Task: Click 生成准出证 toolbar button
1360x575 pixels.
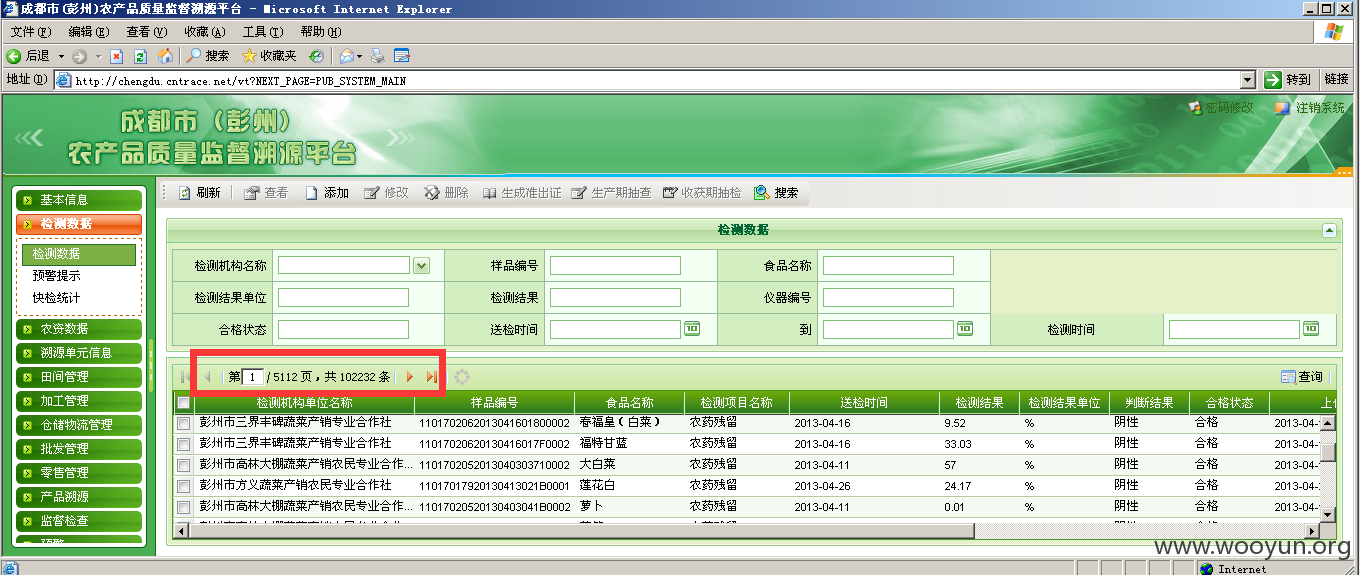Action: coord(522,193)
